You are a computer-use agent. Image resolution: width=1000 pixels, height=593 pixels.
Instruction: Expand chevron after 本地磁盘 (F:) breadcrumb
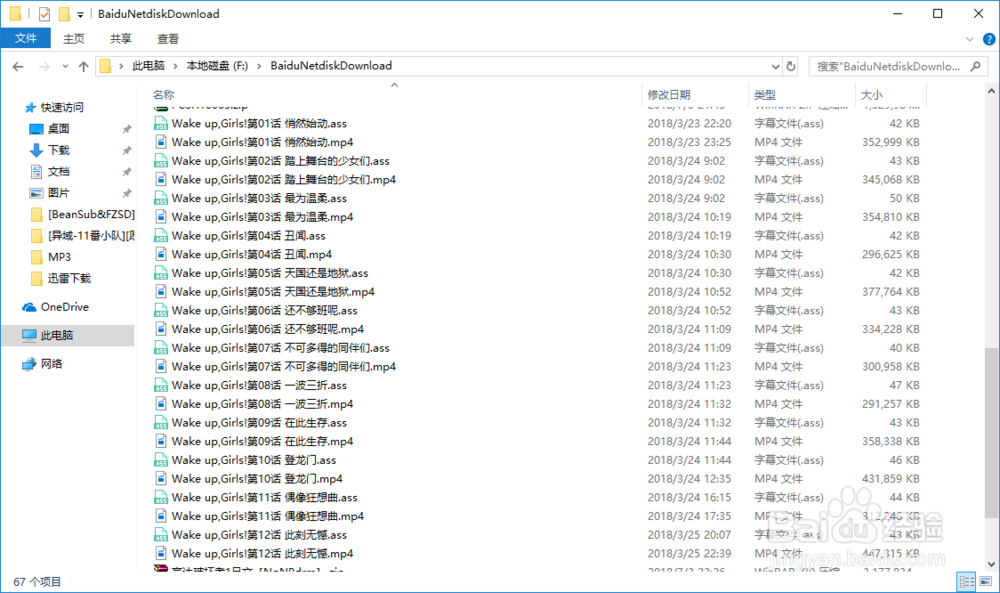click(259, 66)
